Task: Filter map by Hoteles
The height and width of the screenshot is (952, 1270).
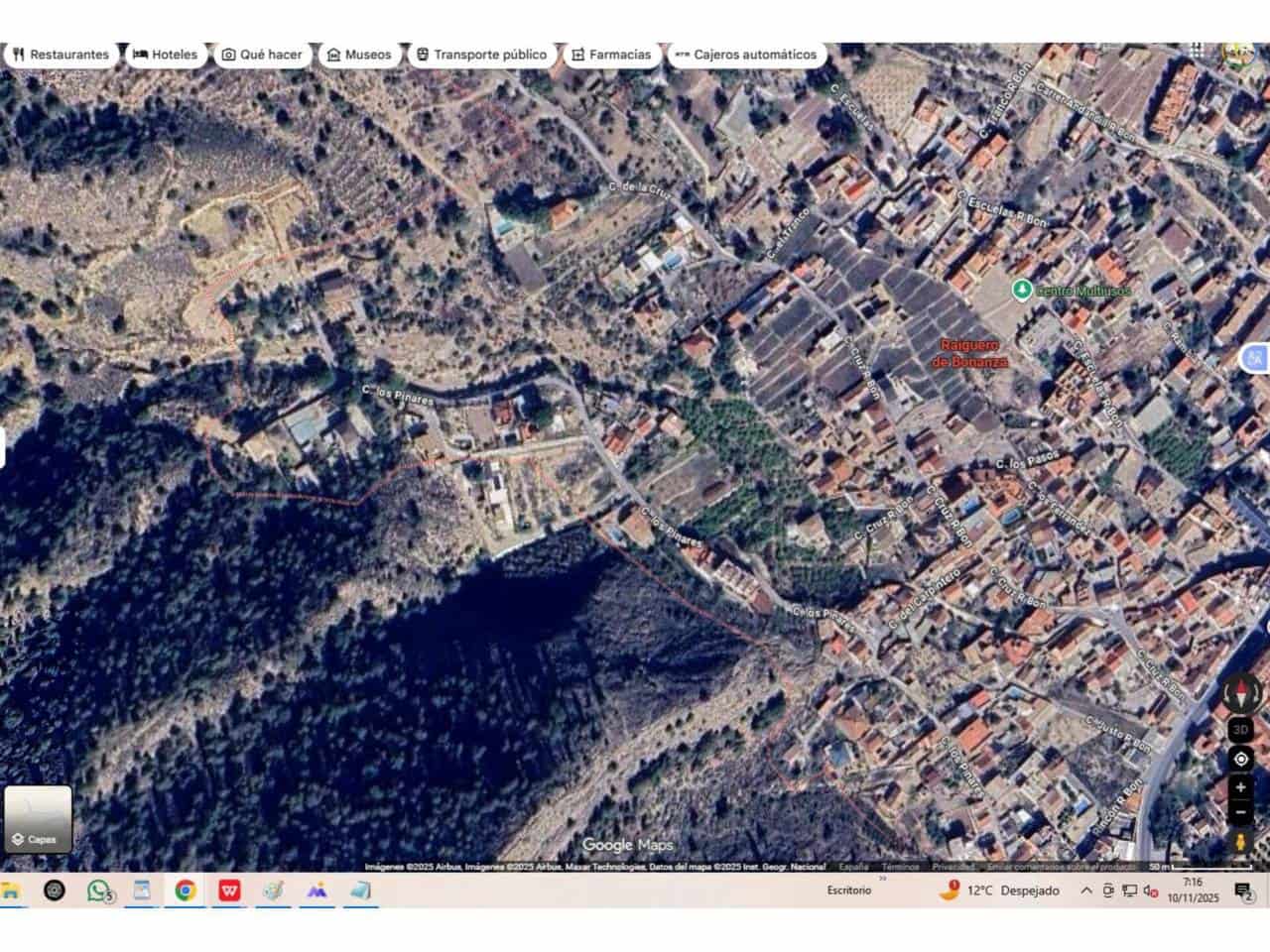Action: [165, 55]
